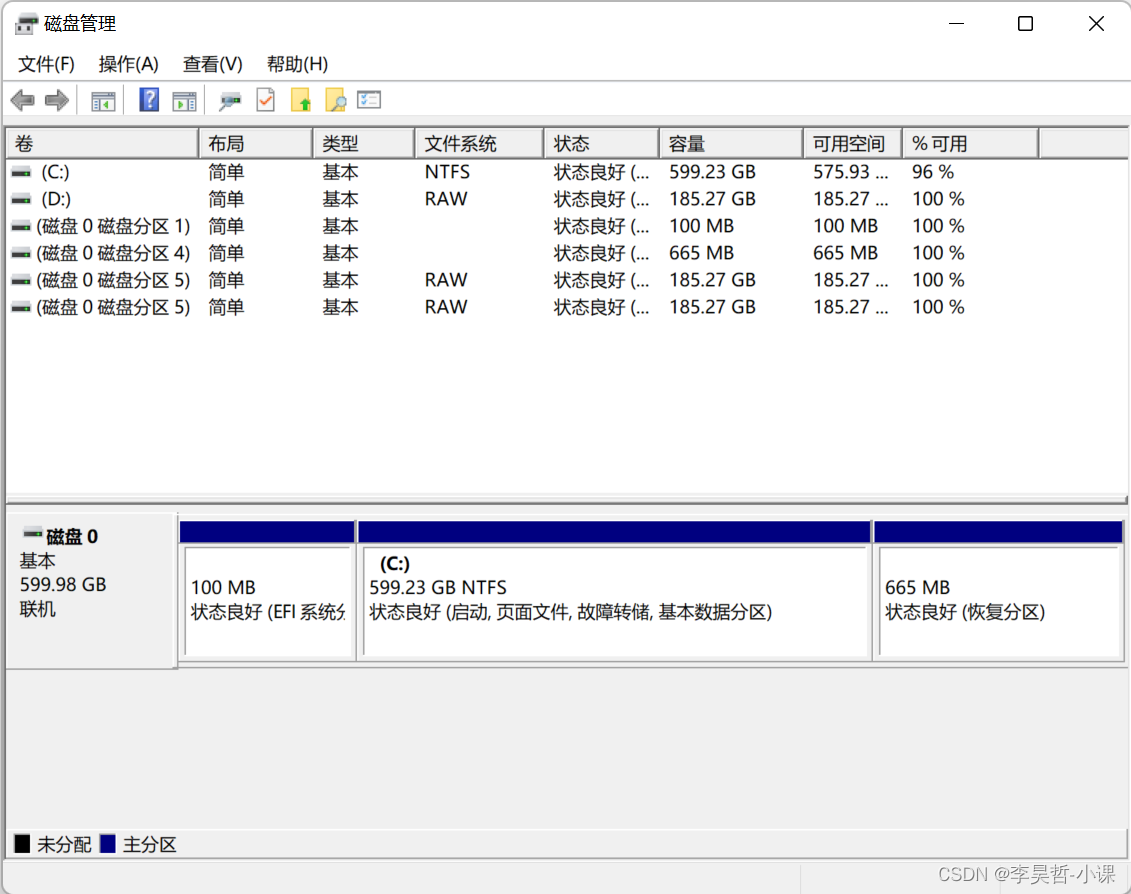
Task: Toggle the Show/Hide Action Pane icon
Action: [185, 101]
